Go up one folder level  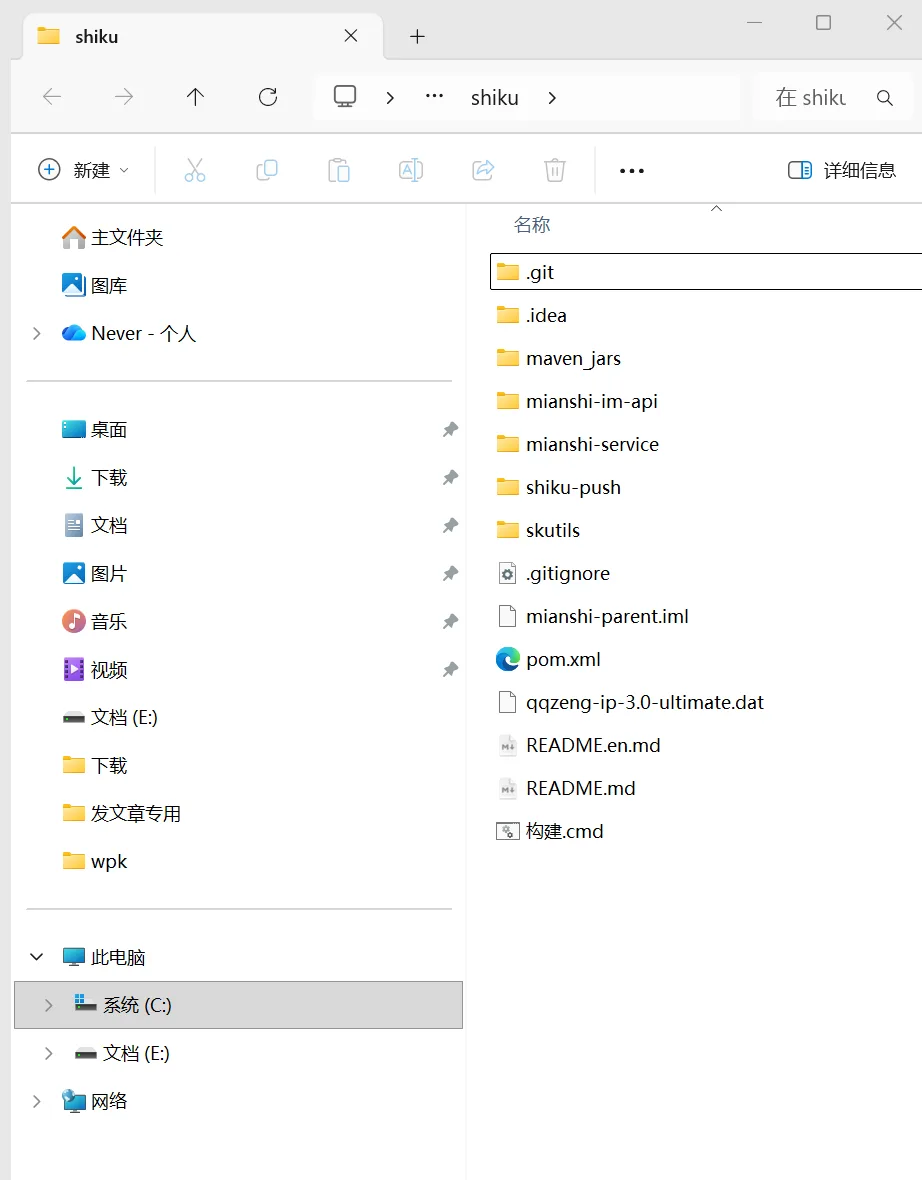195,96
